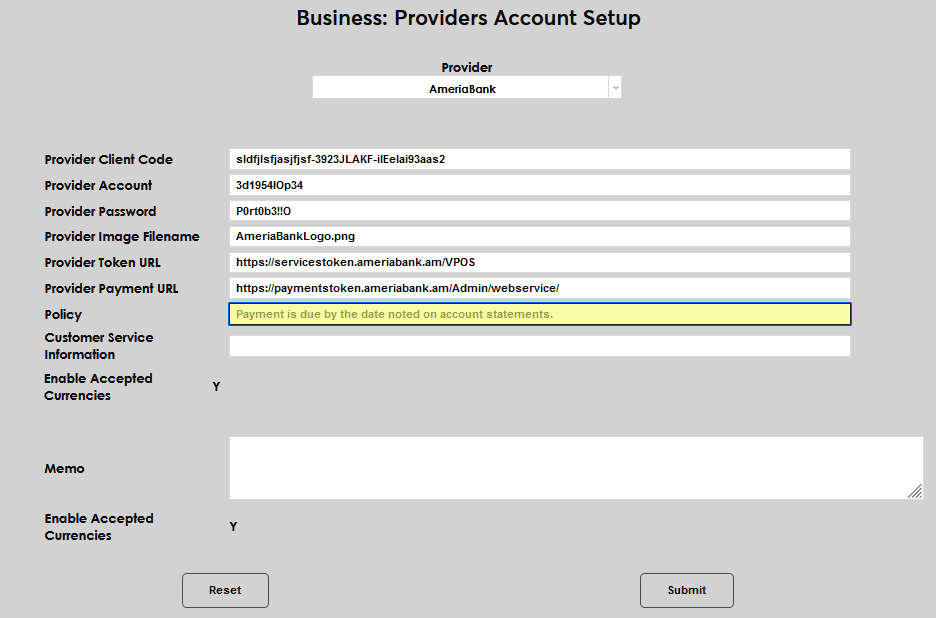
Task: Click the Provider combo box arrow
Action: tap(615, 88)
